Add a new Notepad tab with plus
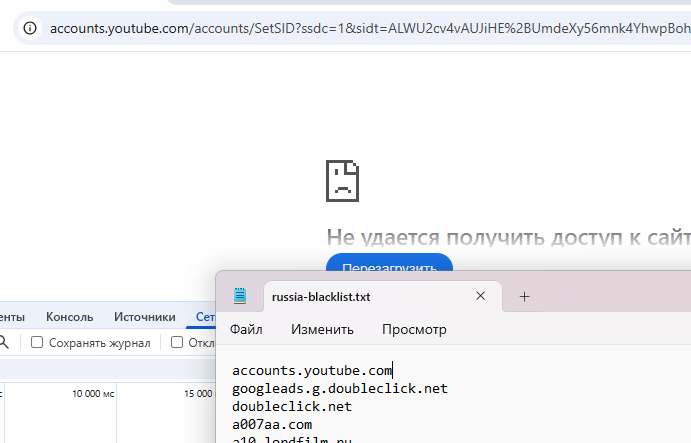691x443 pixels. pyautogui.click(x=524, y=297)
